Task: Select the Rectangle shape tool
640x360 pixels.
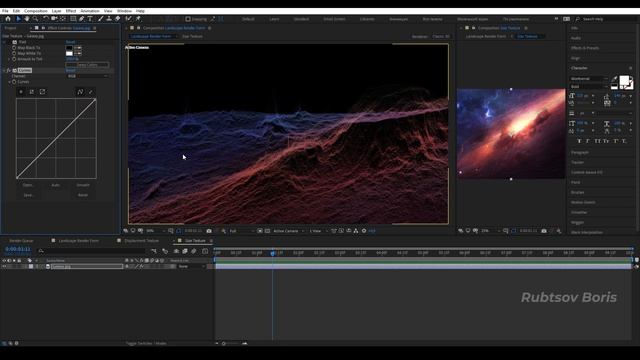Action: [x=73, y=19]
